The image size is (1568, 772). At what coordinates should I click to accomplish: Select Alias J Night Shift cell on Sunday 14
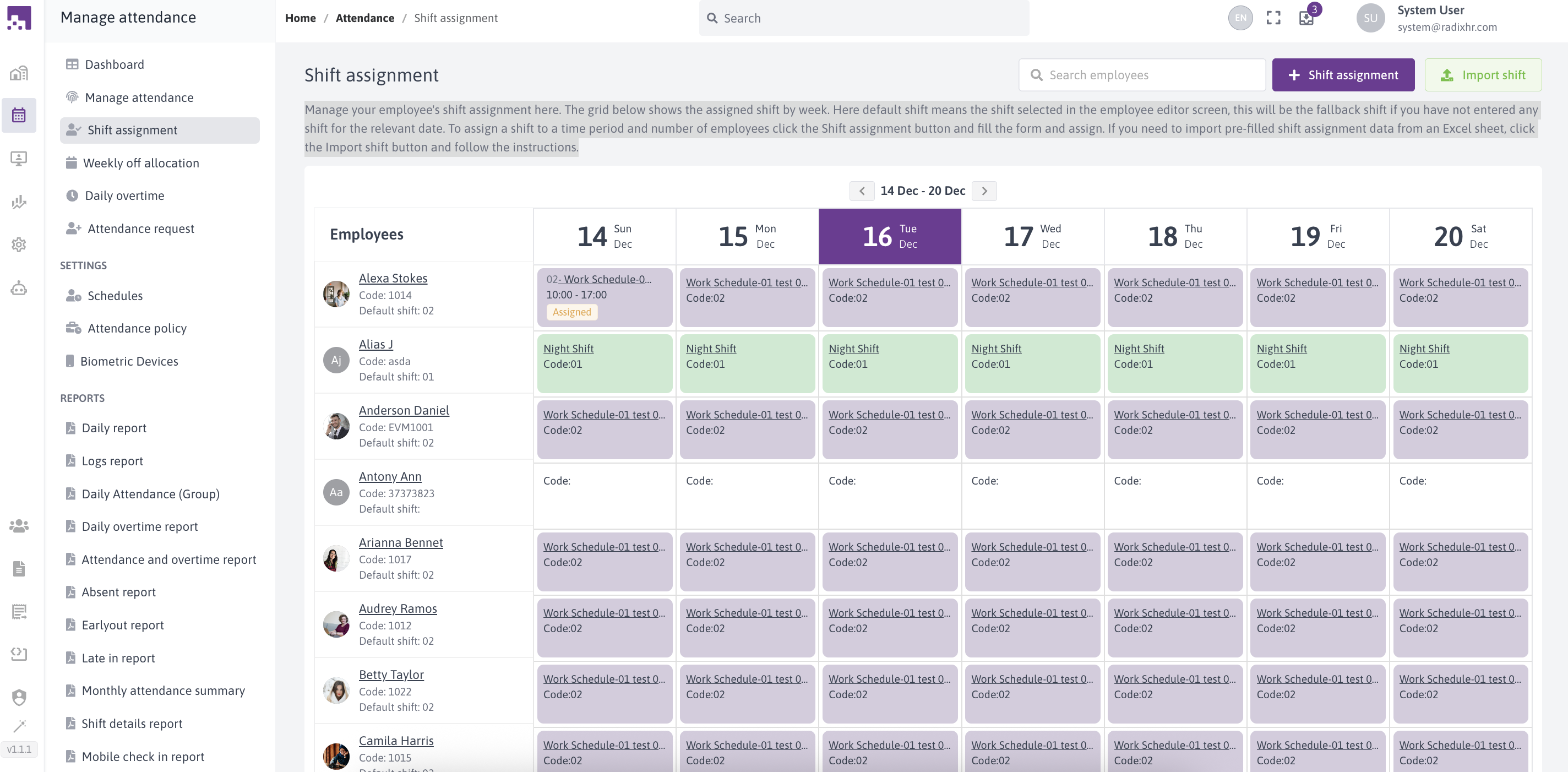605,363
